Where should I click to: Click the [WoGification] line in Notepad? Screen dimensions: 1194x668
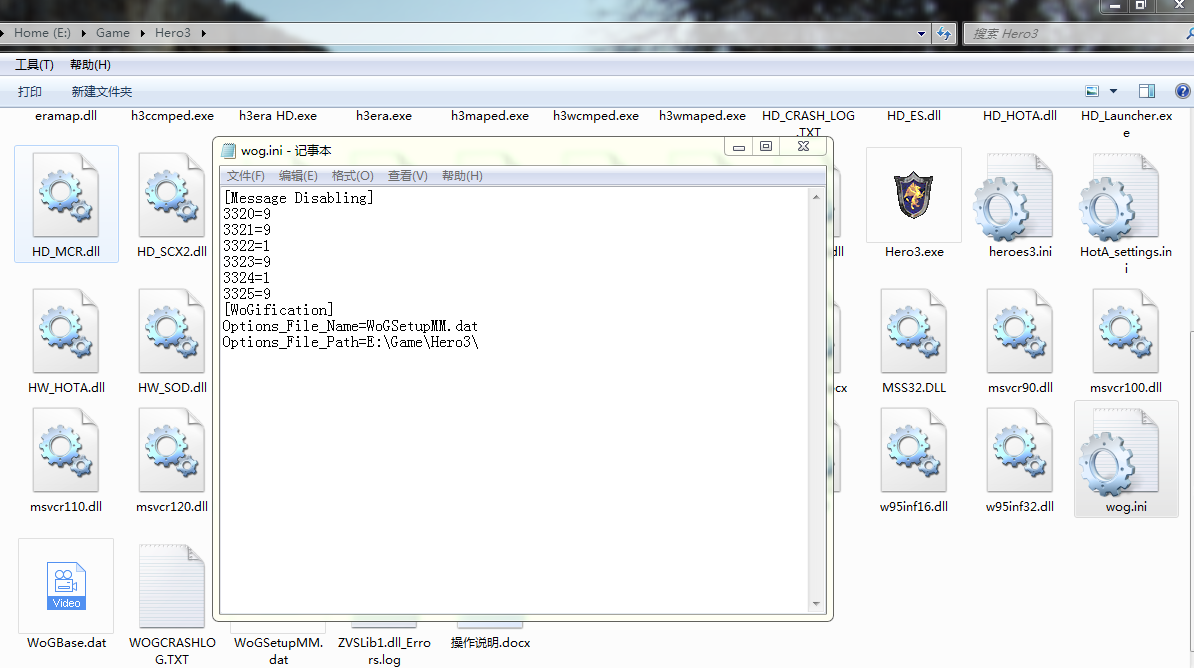[278, 310]
